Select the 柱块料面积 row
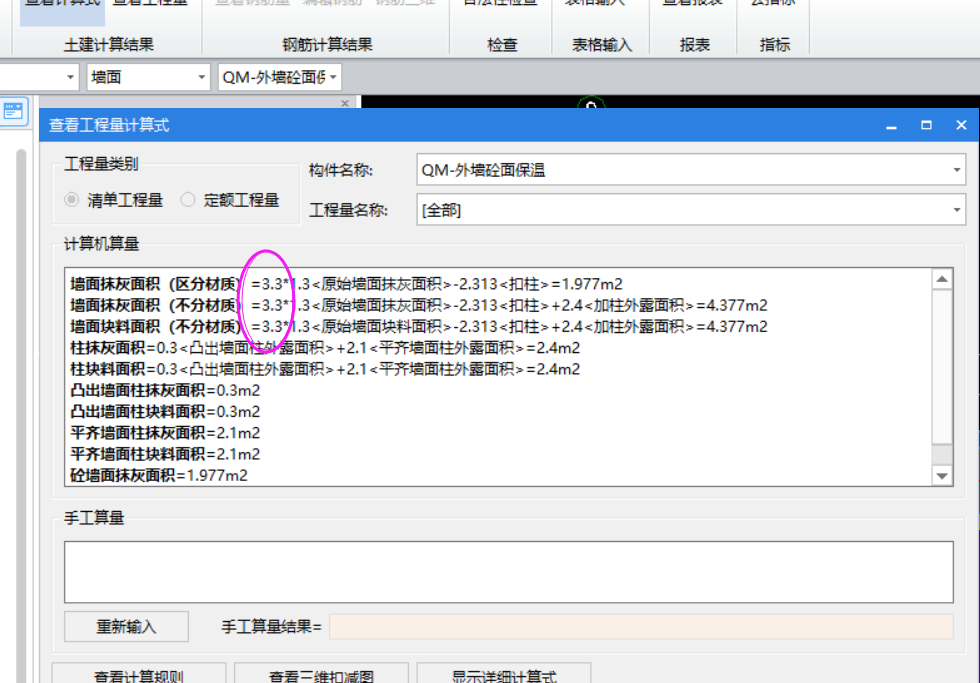Viewport: 980px width, 683px height. click(325, 369)
